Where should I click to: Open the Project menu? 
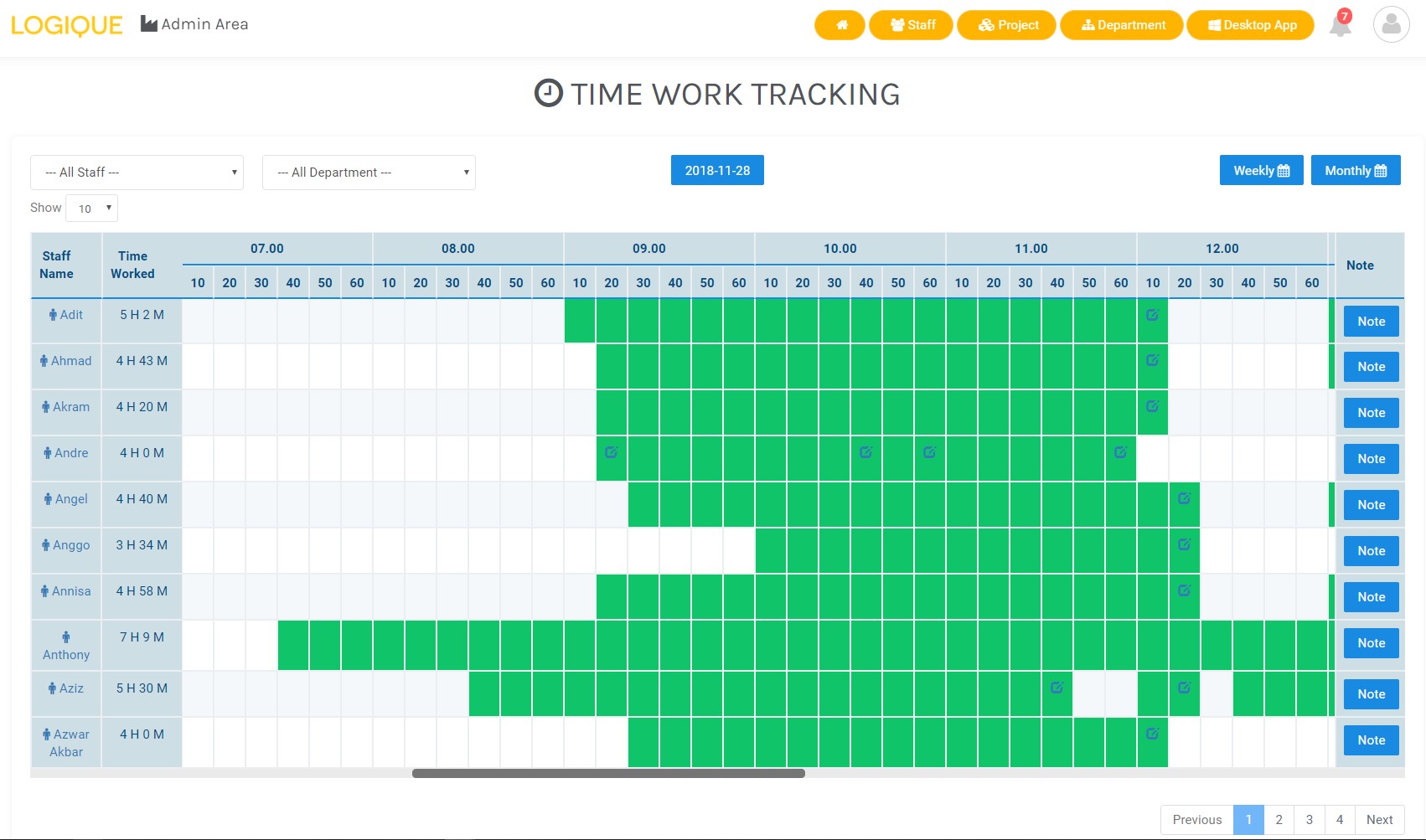(1007, 25)
